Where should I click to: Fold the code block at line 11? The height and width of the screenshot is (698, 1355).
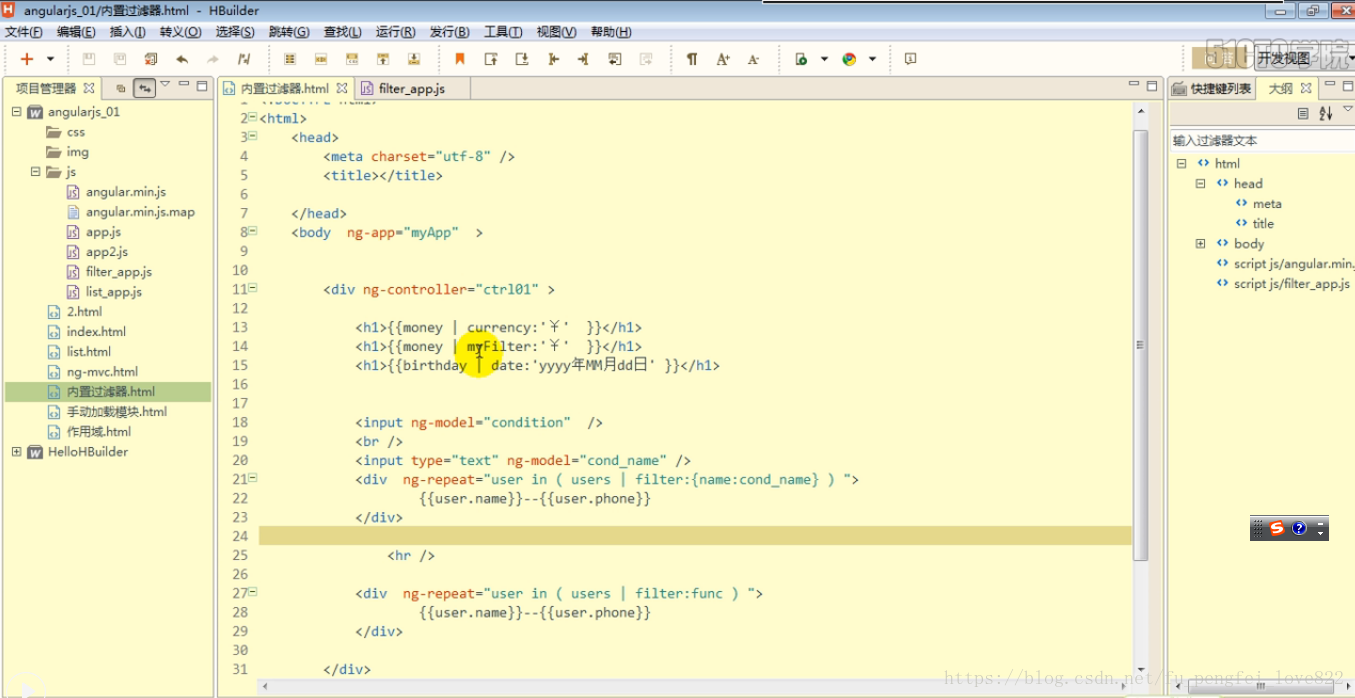252,288
